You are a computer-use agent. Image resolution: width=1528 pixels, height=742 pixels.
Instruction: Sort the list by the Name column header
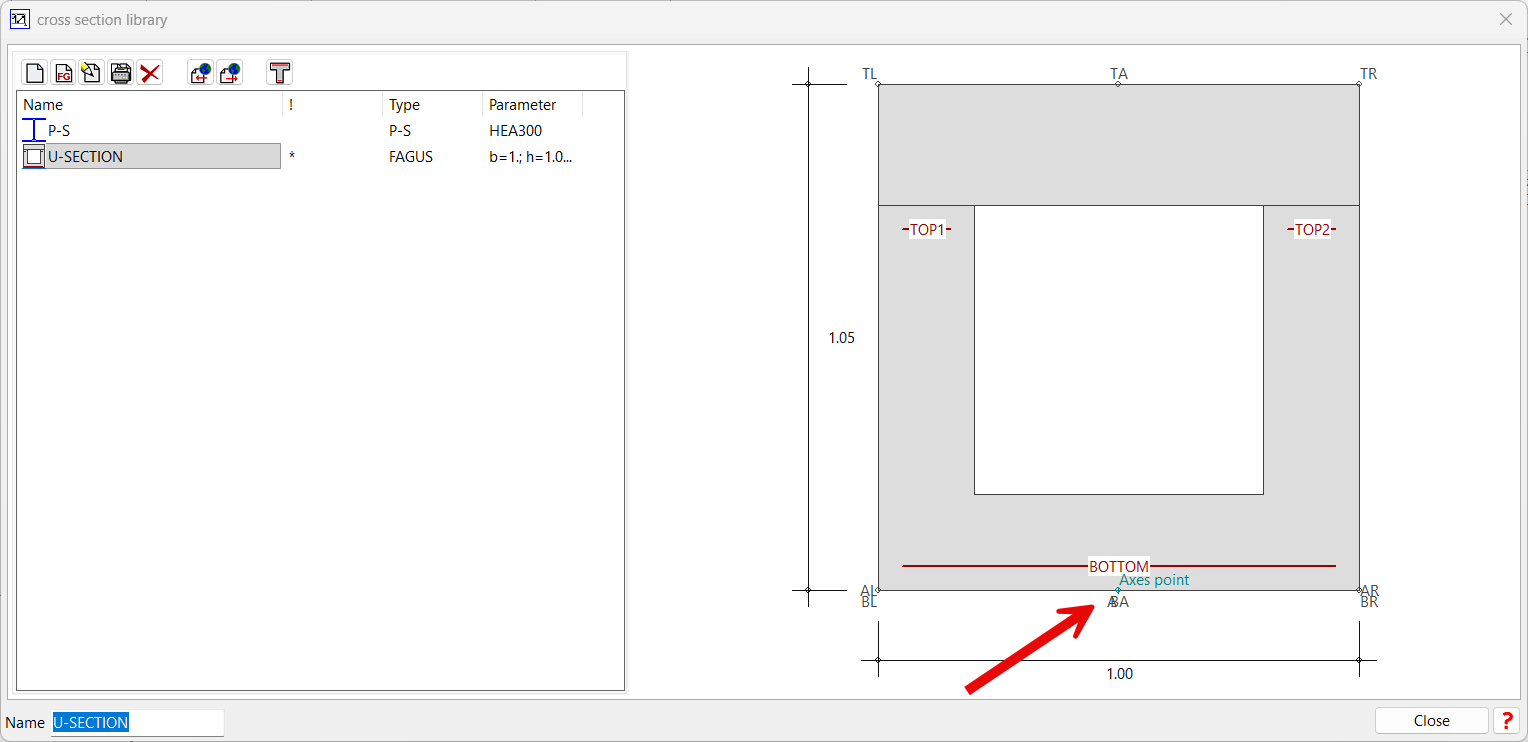[x=150, y=105]
